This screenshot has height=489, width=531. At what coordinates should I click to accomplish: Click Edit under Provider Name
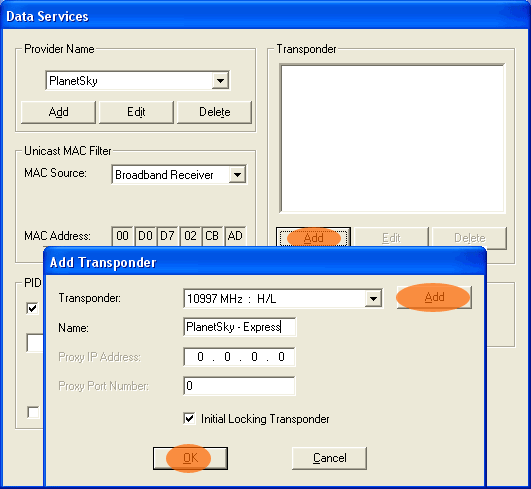(x=136, y=112)
